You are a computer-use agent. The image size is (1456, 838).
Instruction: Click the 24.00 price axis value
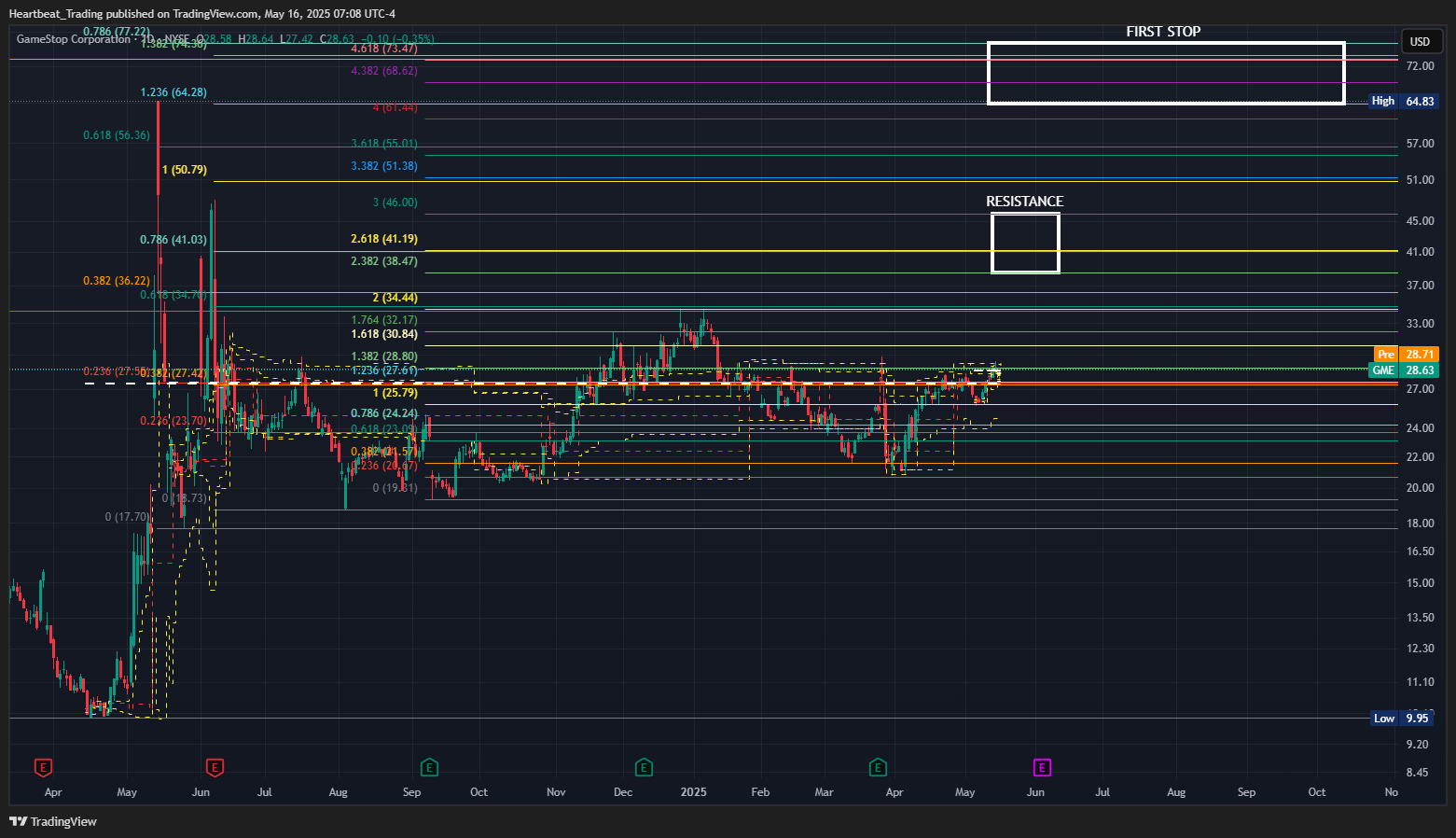click(x=1420, y=428)
